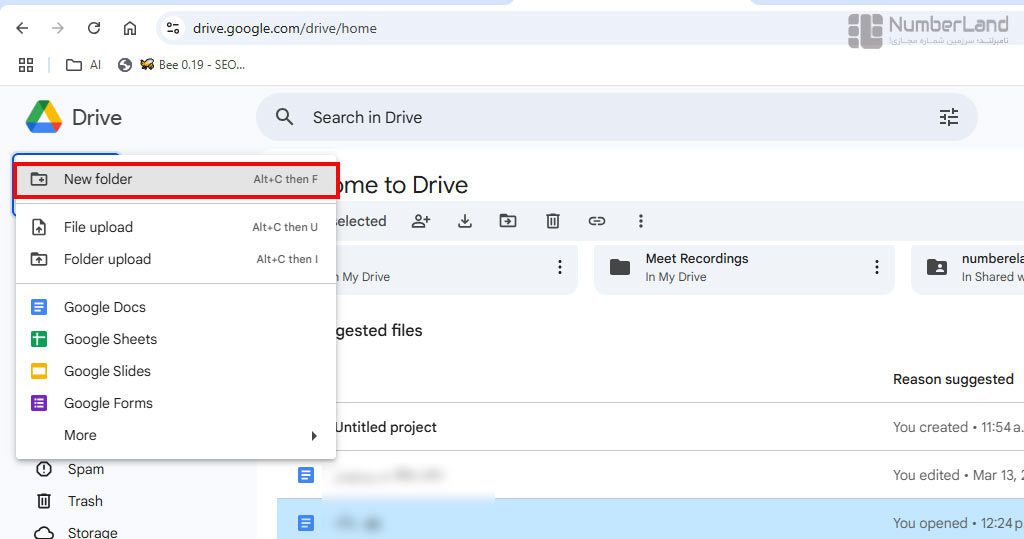Click the Move to folder toolbar icon

coord(508,221)
